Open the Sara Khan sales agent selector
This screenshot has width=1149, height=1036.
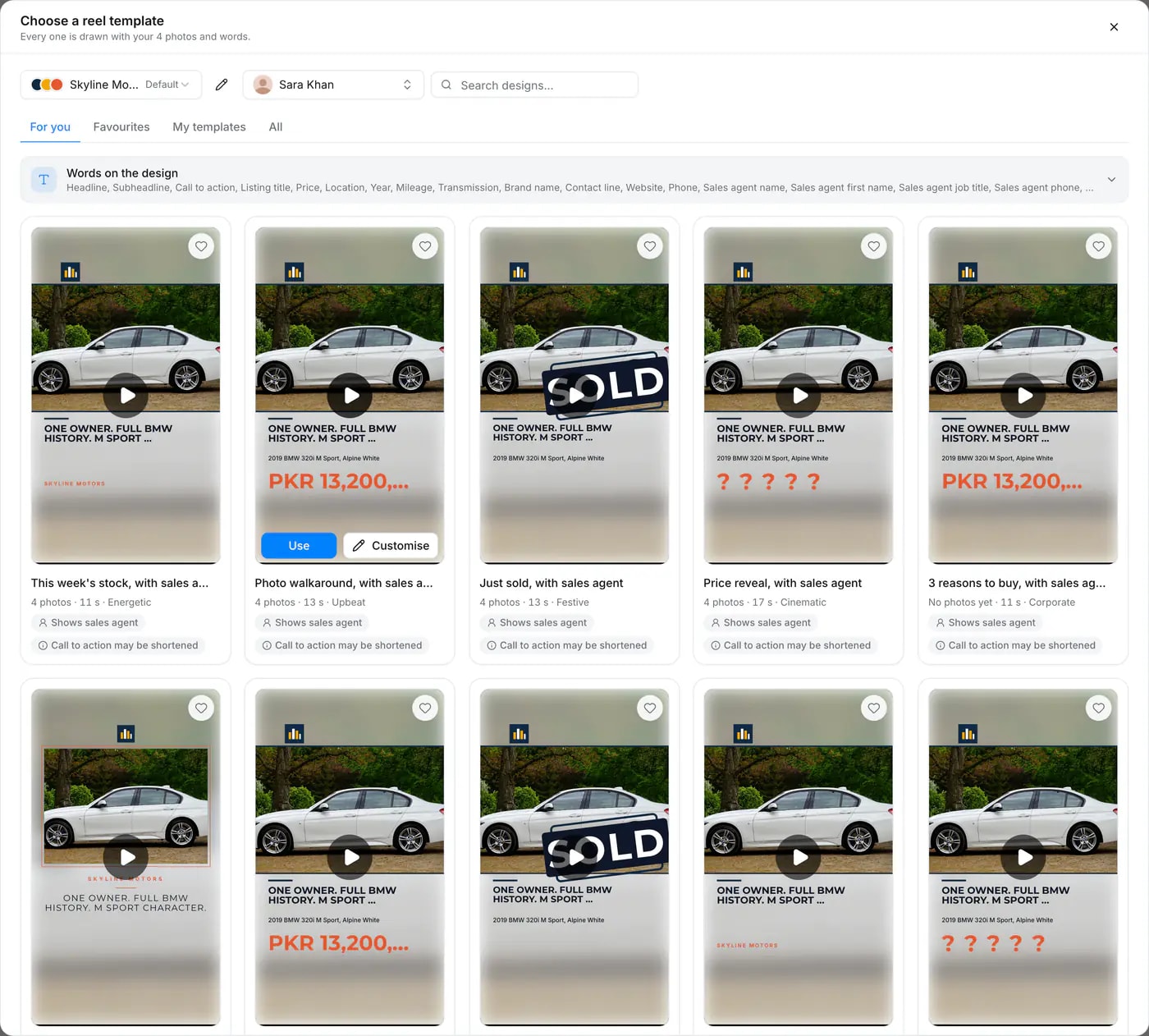tap(333, 85)
